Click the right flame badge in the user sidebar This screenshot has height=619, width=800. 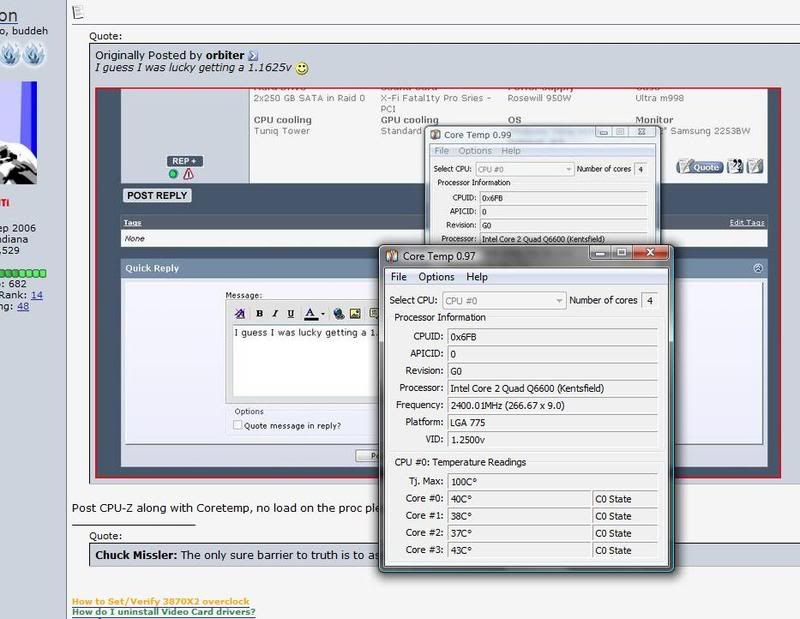34,54
